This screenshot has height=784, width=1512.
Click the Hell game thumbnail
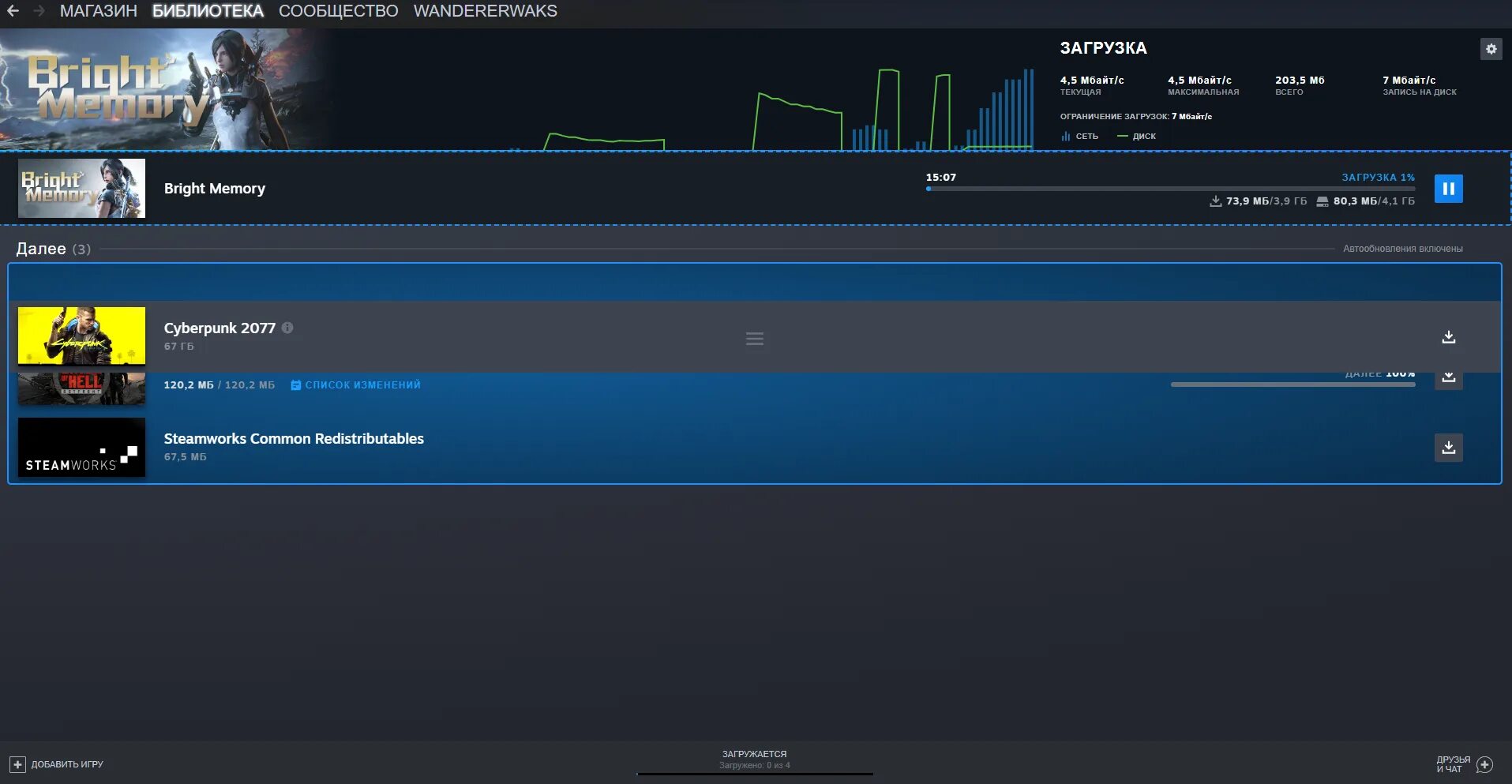(x=81, y=388)
